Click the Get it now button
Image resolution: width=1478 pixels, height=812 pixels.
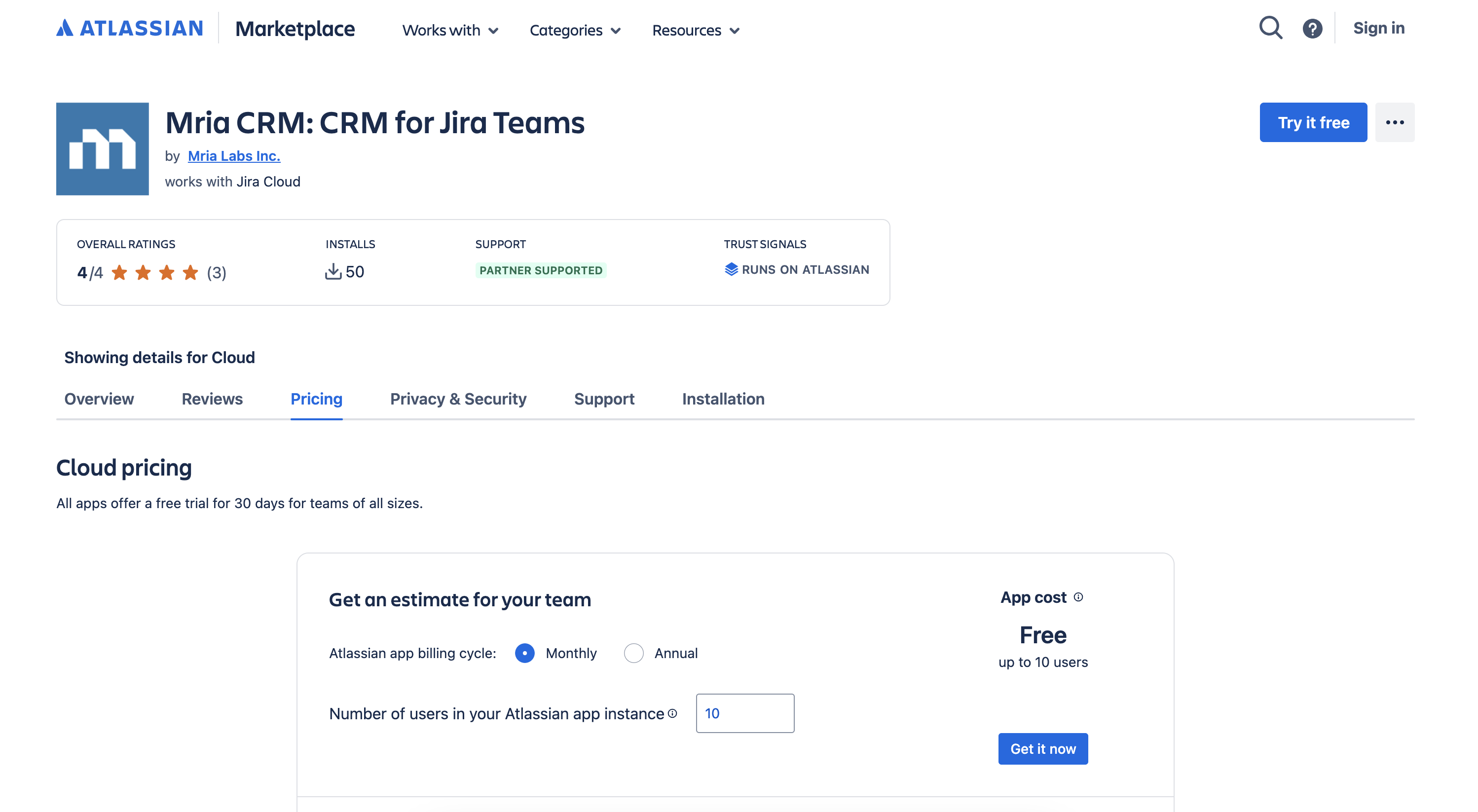pyautogui.click(x=1042, y=748)
